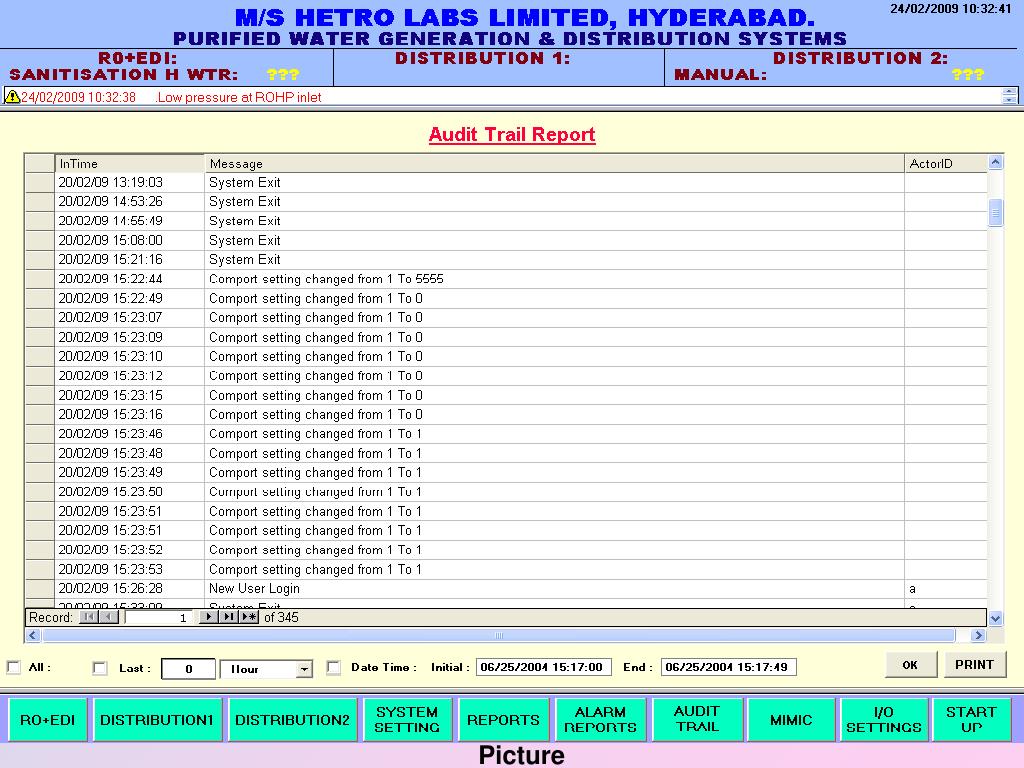This screenshot has height=768, width=1024.
Task: Click the table's vertical scroll up arrow
Action: (x=995, y=162)
